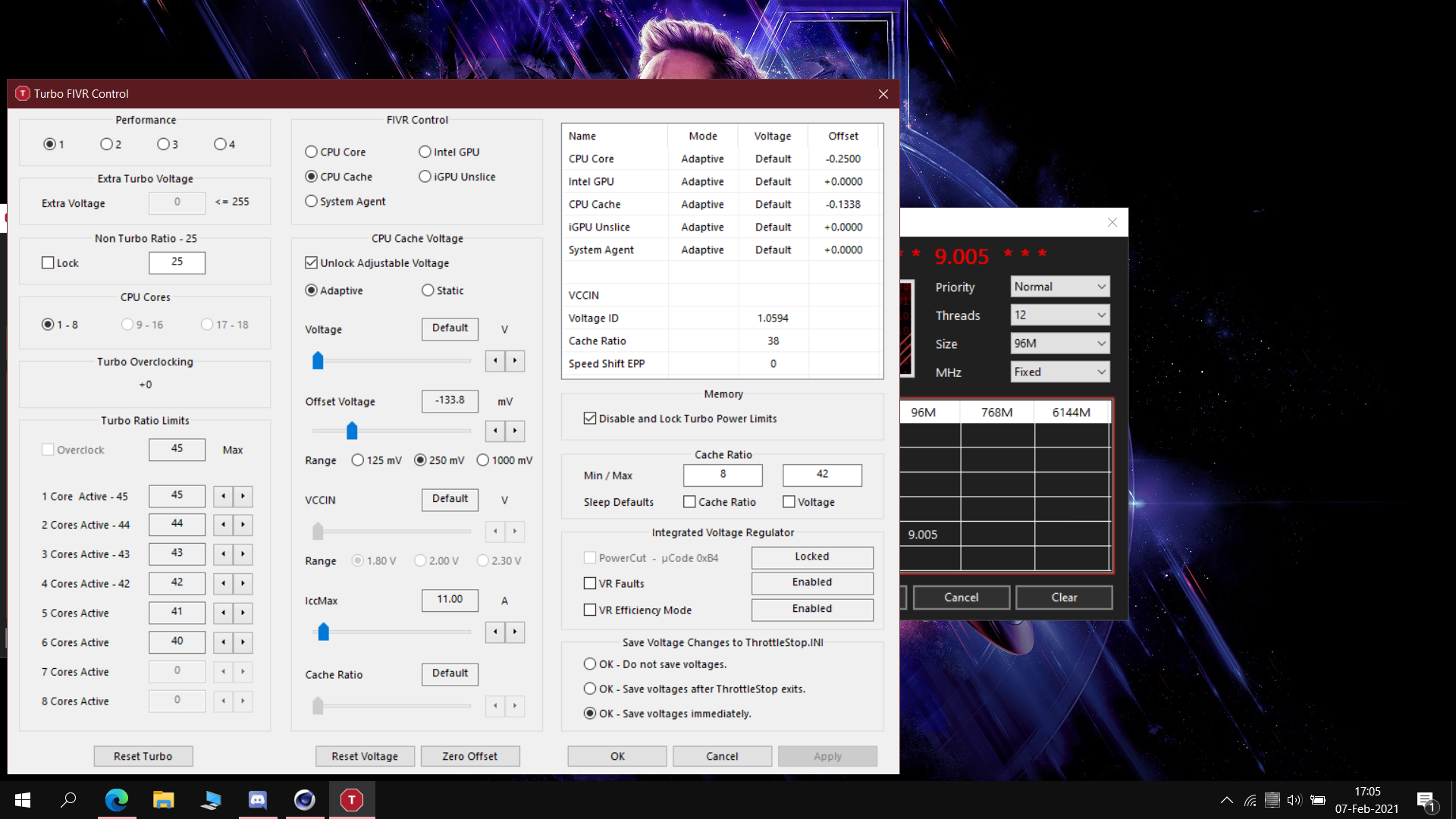1456x819 pixels.
Task: Decrease 1 Core Active ratio arrow
Action: (x=223, y=496)
